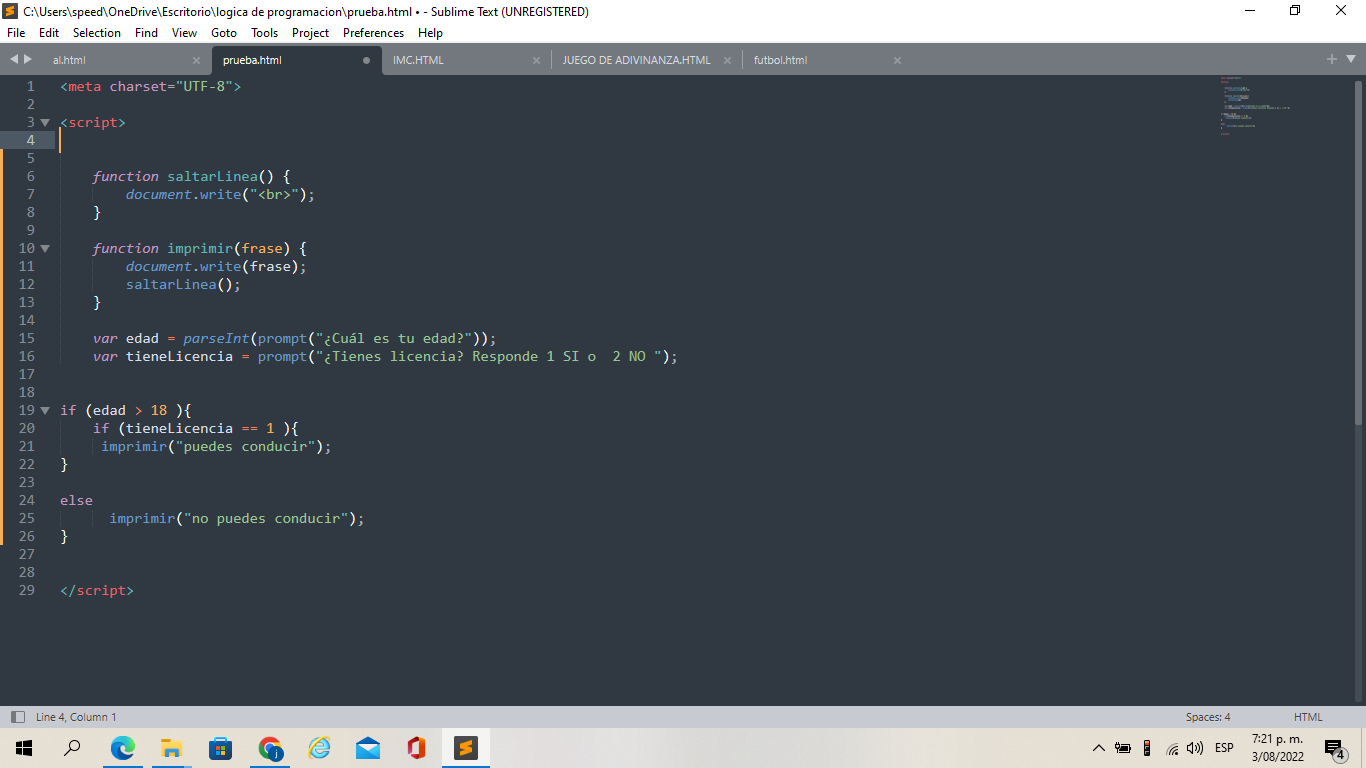1366x768 pixels.
Task: Click tieneLicencia variable on line 16
Action: pyautogui.click(x=179, y=356)
